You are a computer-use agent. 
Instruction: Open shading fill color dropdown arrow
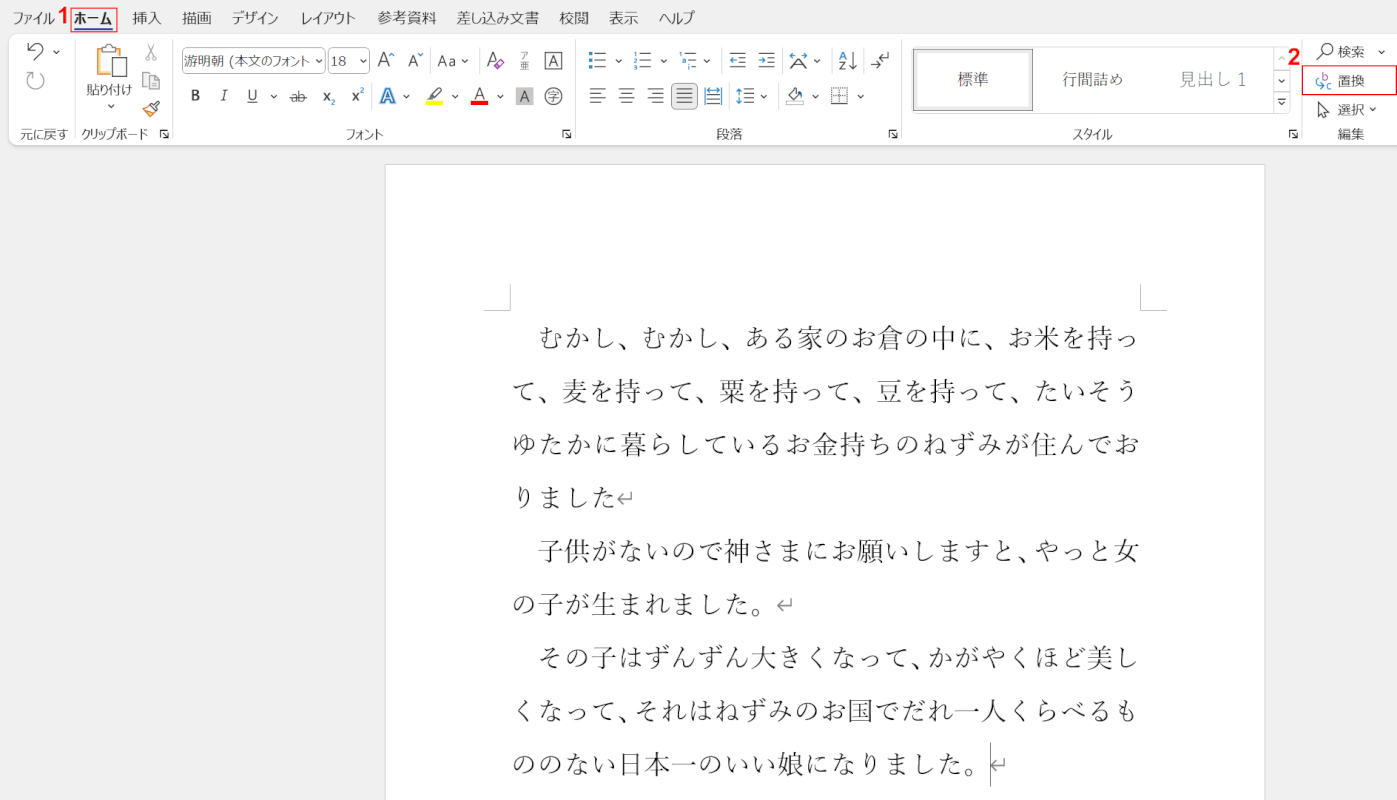(815, 96)
